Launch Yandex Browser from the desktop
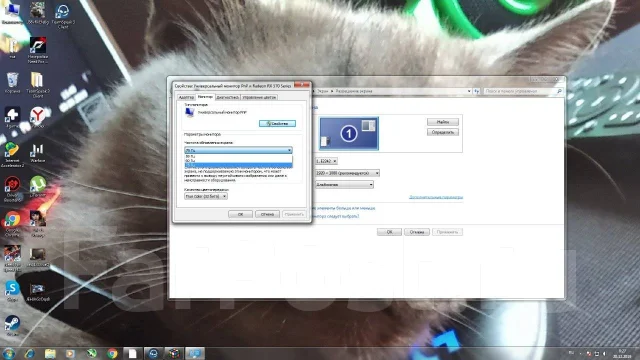The width and height of the screenshot is (640, 360). tap(38, 118)
